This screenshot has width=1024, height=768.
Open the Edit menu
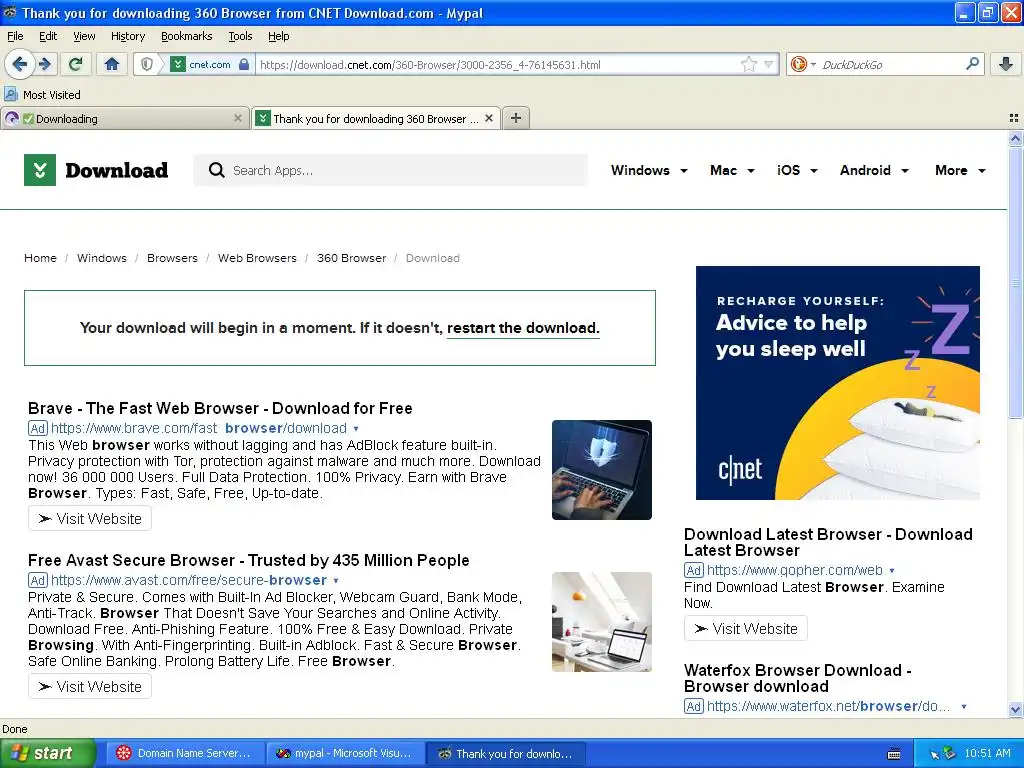coord(48,36)
